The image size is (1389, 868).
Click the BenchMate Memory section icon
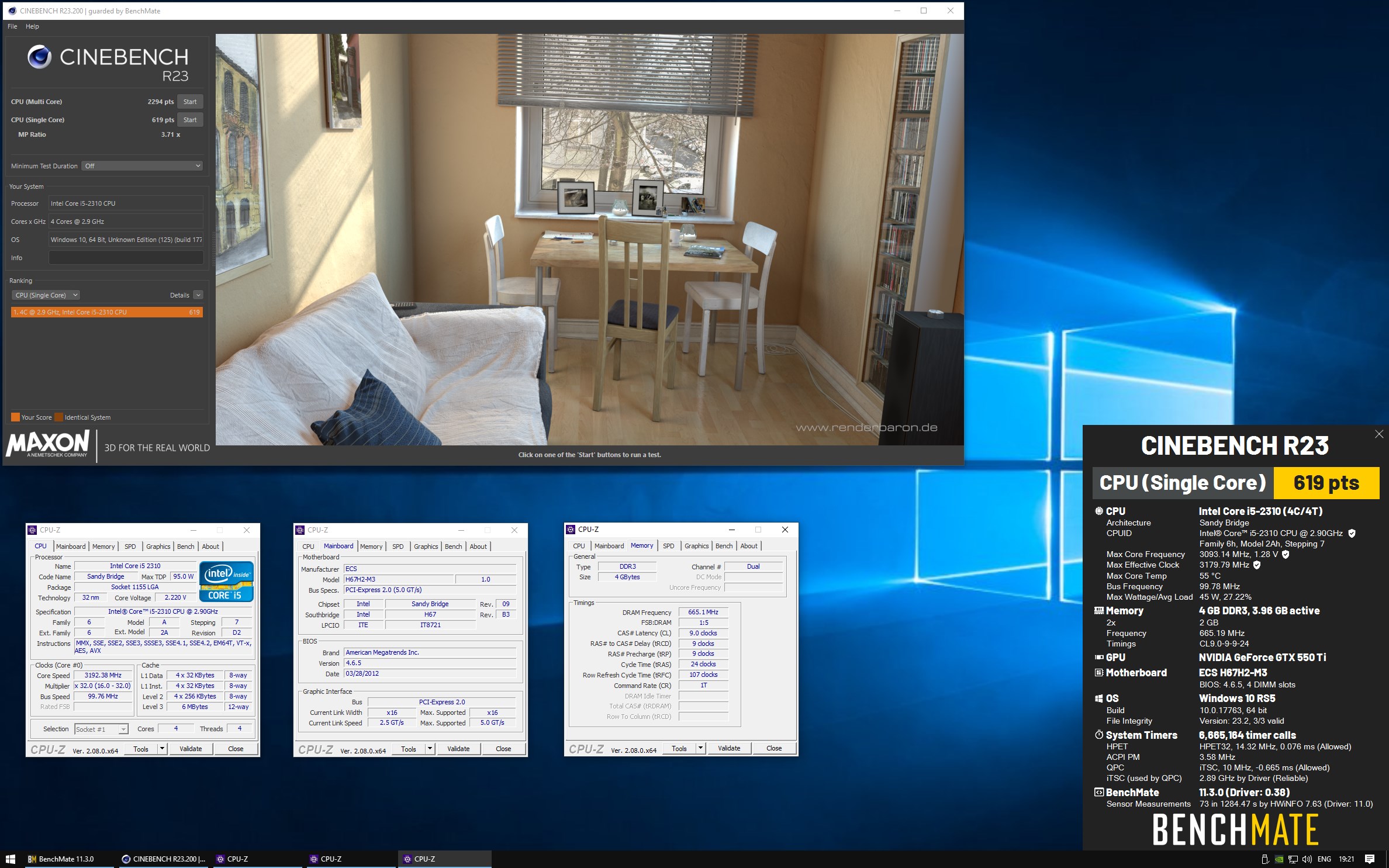(x=1099, y=610)
